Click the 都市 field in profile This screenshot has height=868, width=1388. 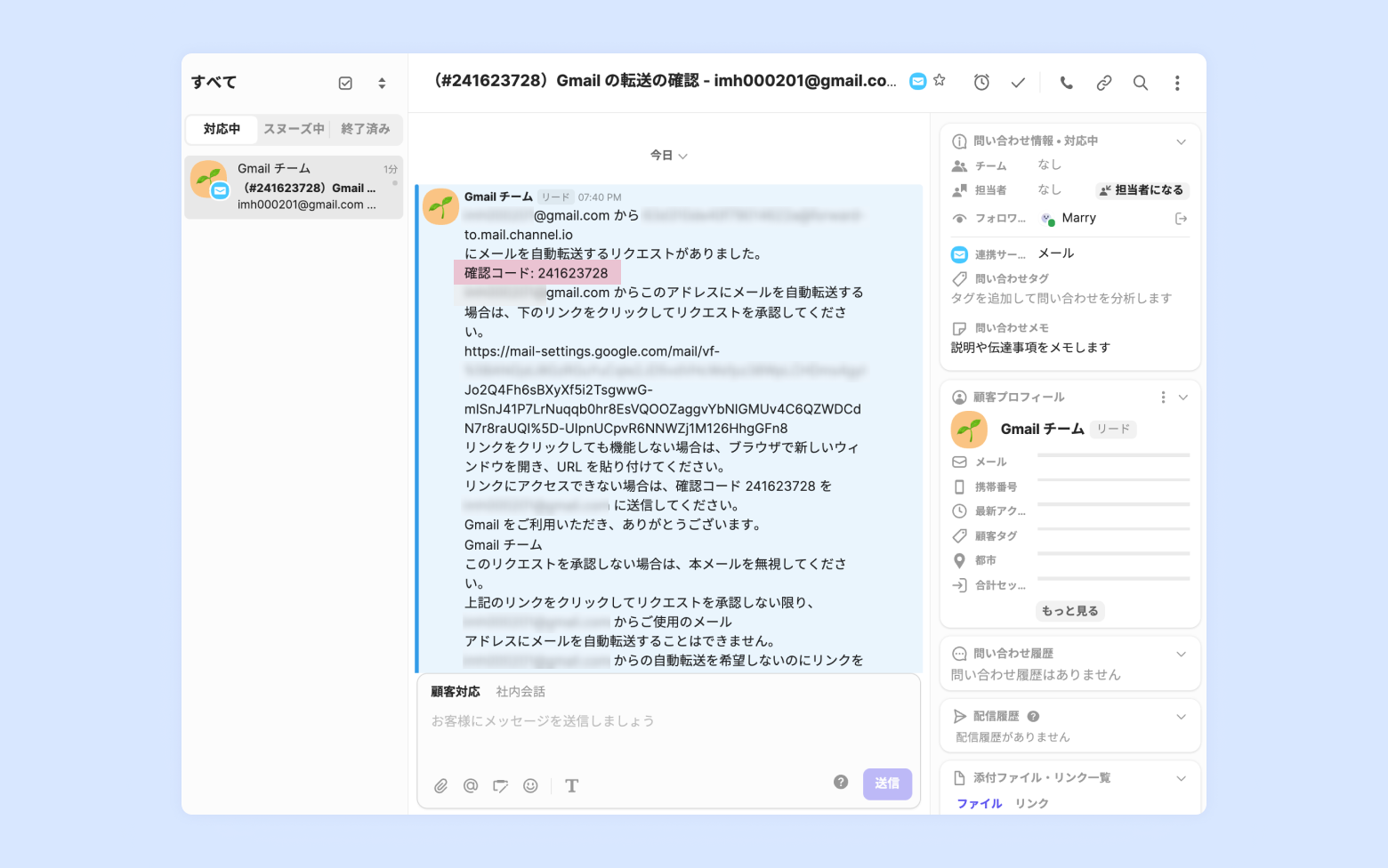point(1070,561)
